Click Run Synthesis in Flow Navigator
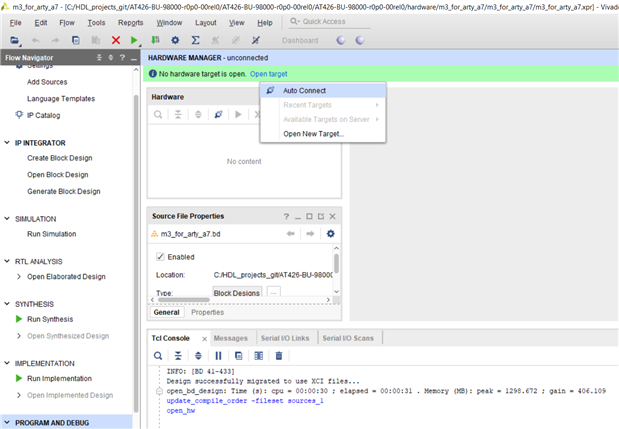Image resolution: width=619 pixels, height=429 pixels. click(51, 319)
